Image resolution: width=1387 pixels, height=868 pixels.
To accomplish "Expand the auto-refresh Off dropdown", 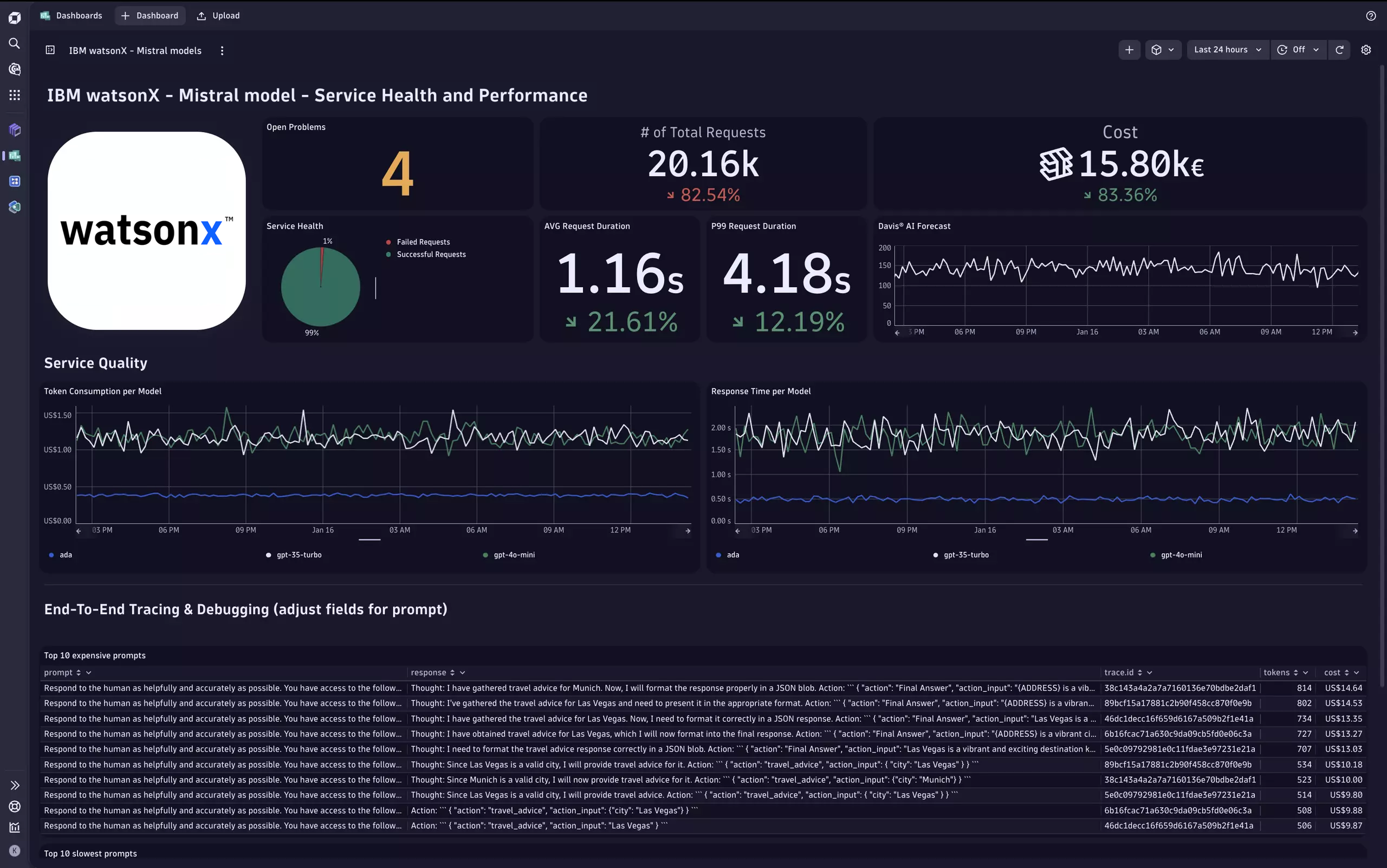I will pyautogui.click(x=1298, y=49).
